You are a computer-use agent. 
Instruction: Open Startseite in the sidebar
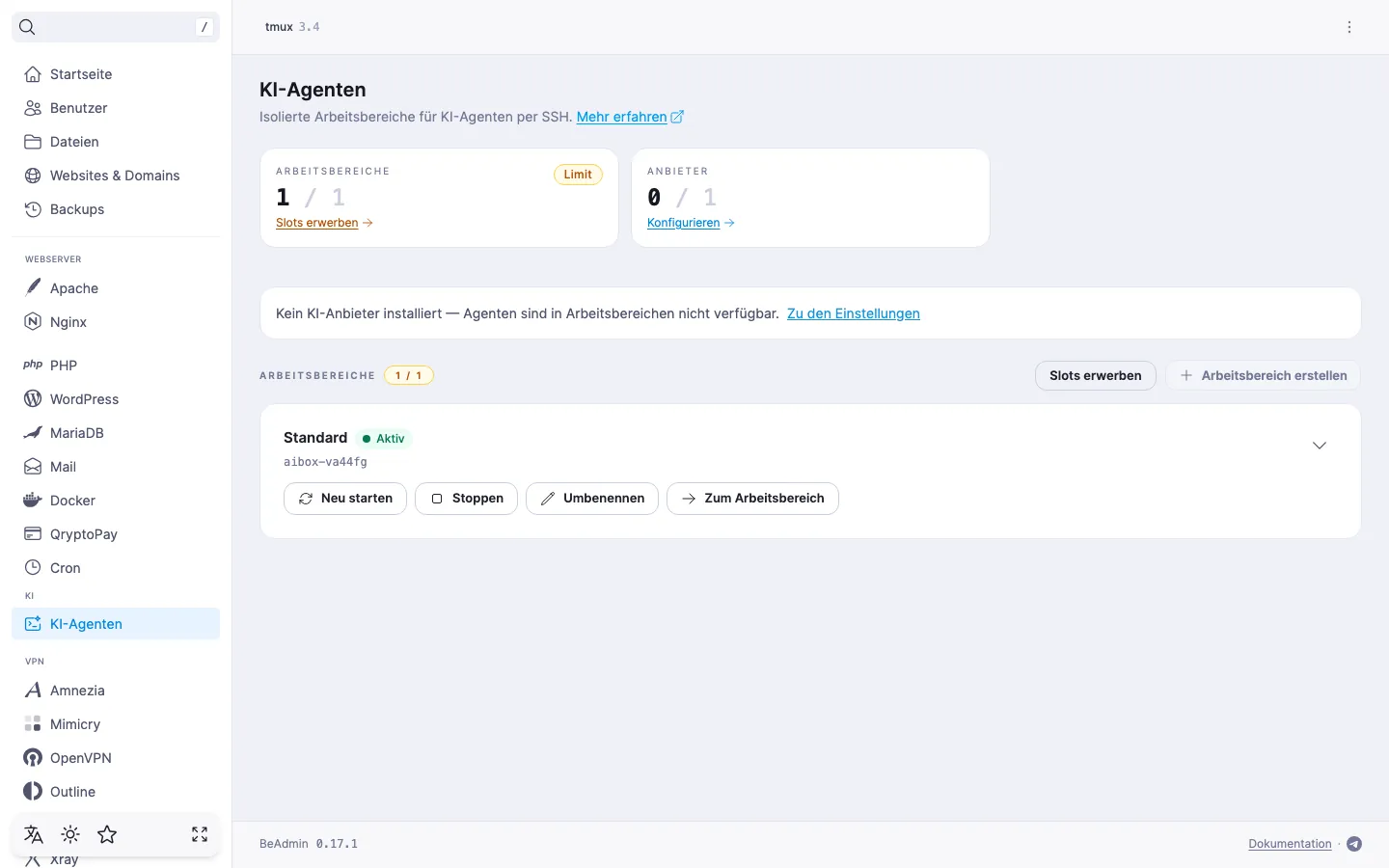pos(116,74)
